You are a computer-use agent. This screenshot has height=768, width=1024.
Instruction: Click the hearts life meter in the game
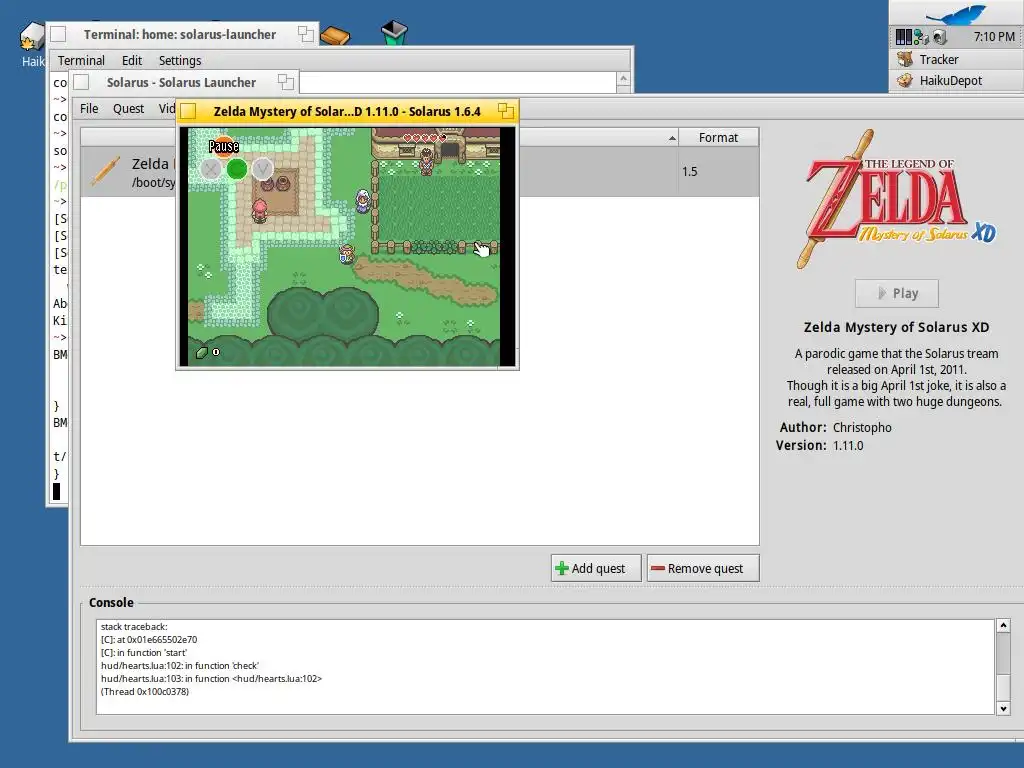pyautogui.click(x=424, y=138)
